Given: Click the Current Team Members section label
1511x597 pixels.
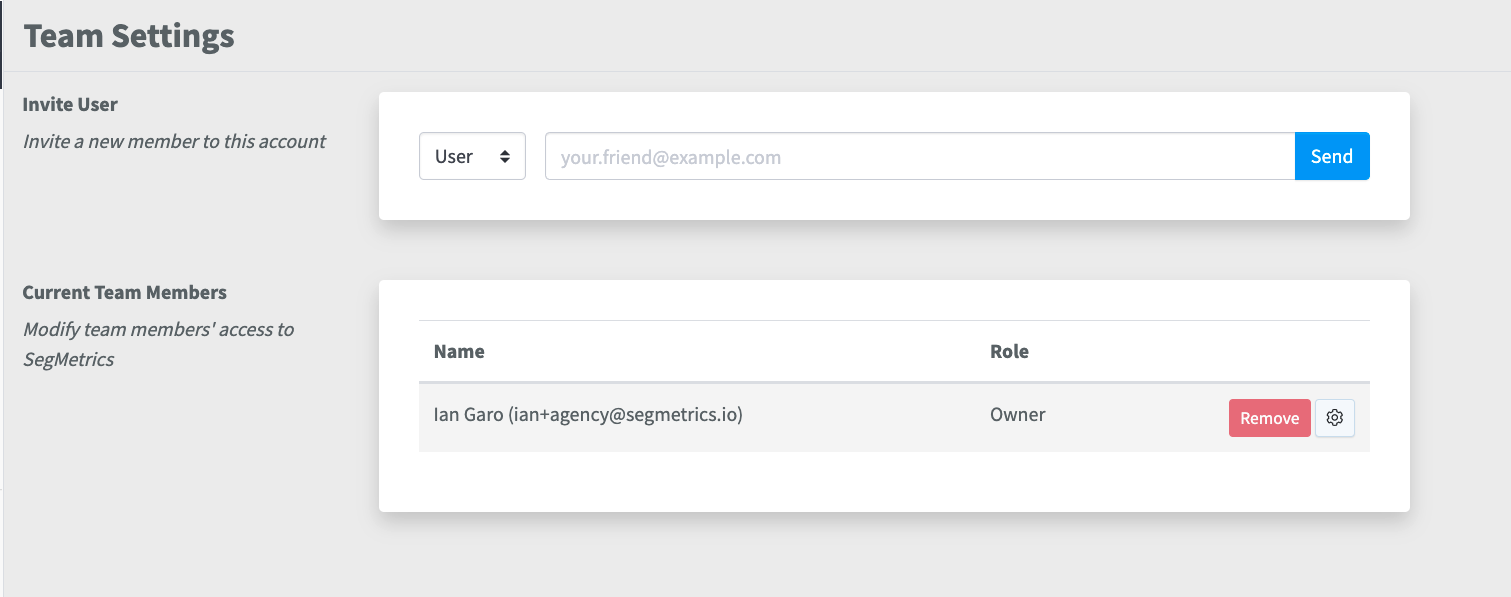Looking at the screenshot, I should (x=125, y=292).
